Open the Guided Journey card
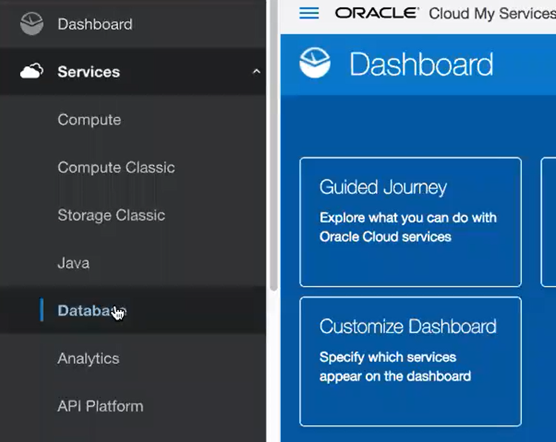This screenshot has width=556, height=442. (x=410, y=222)
